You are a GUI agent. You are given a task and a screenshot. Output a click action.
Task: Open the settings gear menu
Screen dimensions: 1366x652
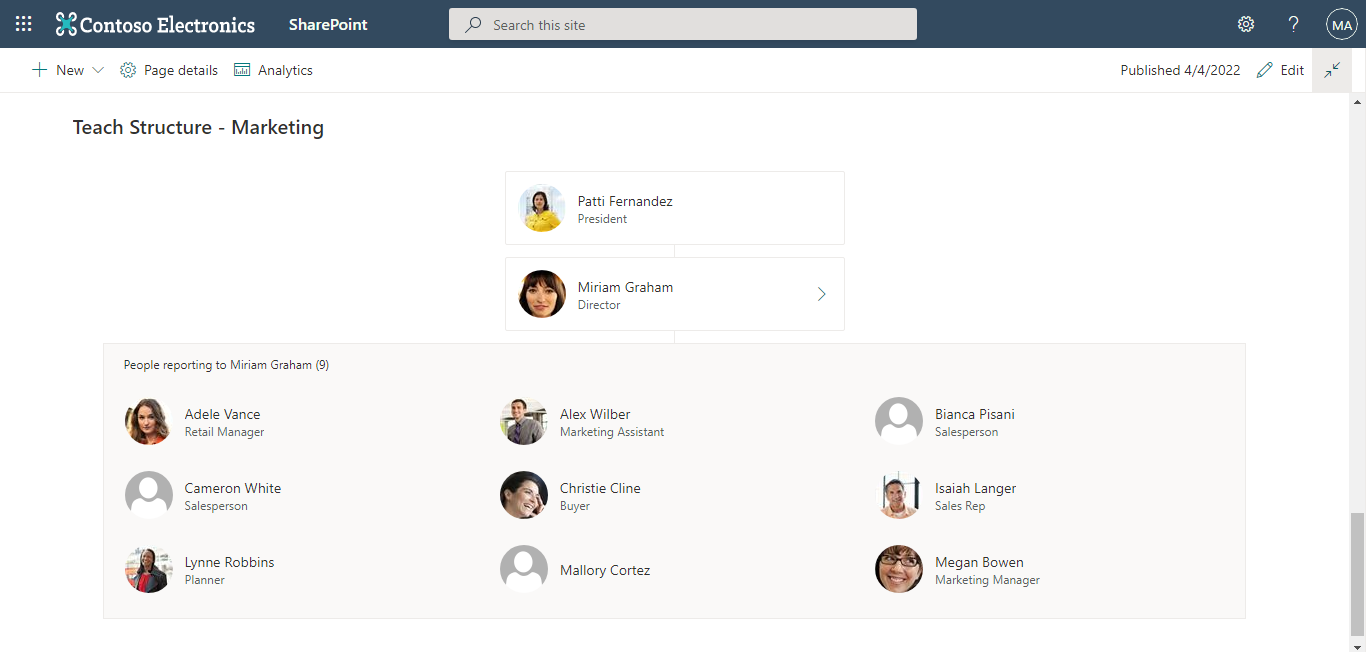pyautogui.click(x=1245, y=23)
